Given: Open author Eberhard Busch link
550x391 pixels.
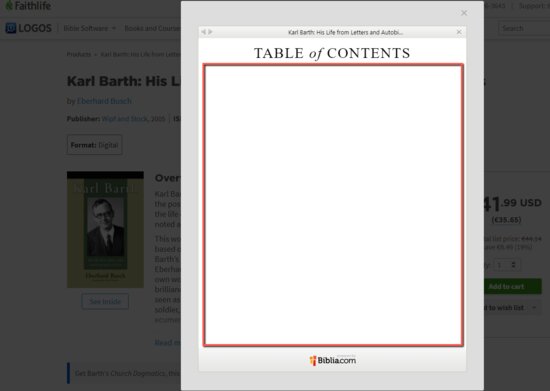Looking at the screenshot, I should [104, 101].
